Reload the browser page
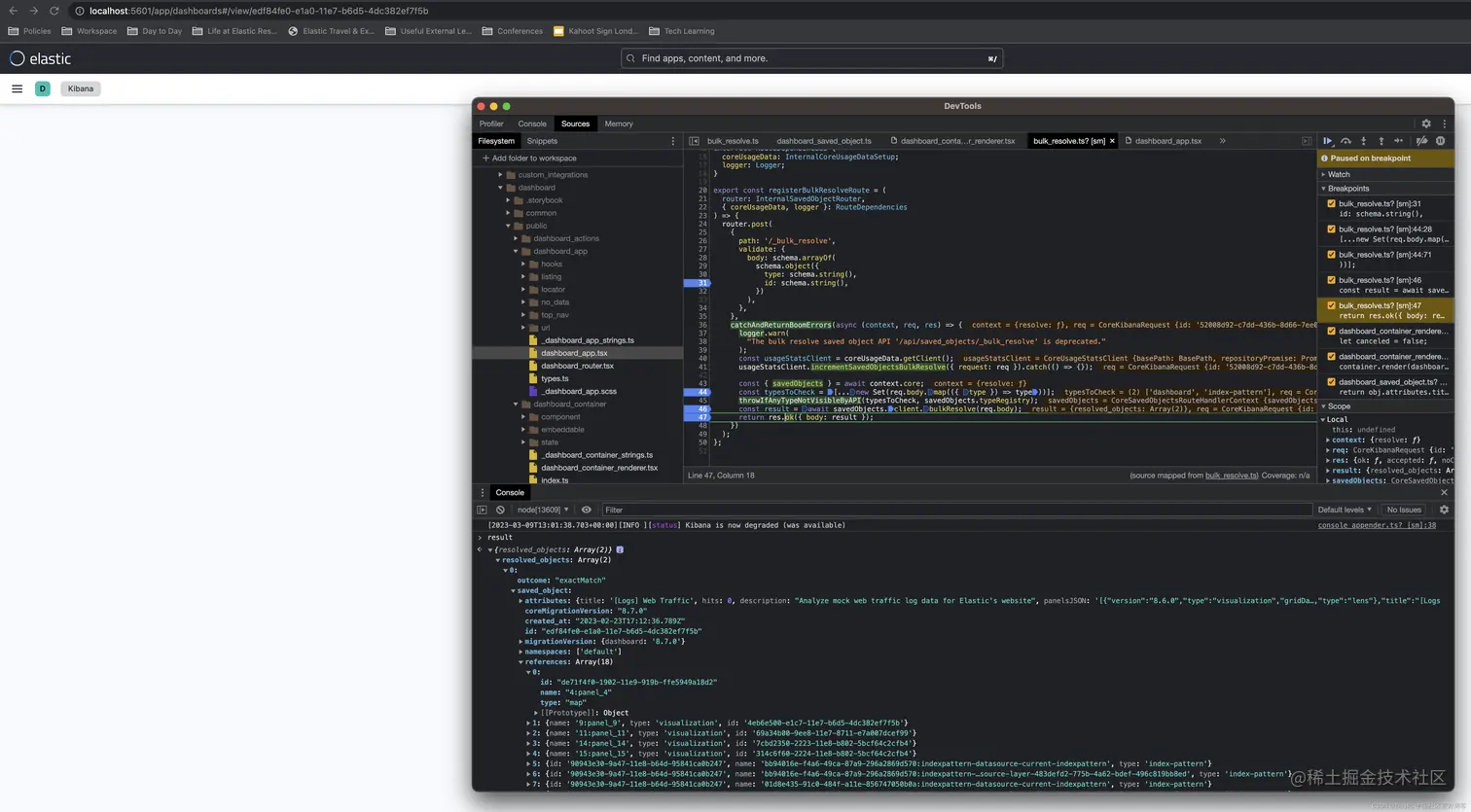Viewport: 1471px width, 812px height. 54,11
